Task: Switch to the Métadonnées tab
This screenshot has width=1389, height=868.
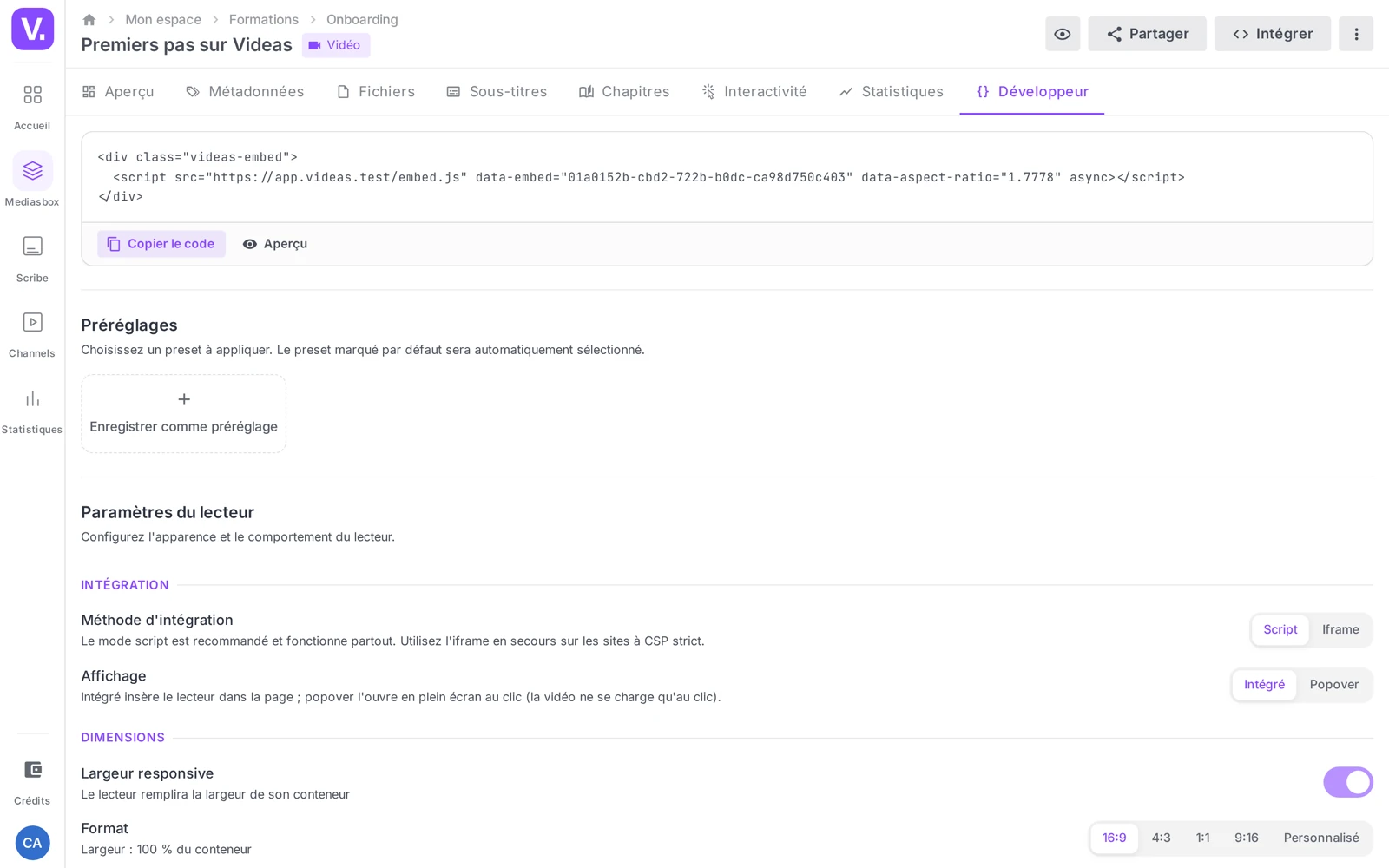Action: [245, 91]
